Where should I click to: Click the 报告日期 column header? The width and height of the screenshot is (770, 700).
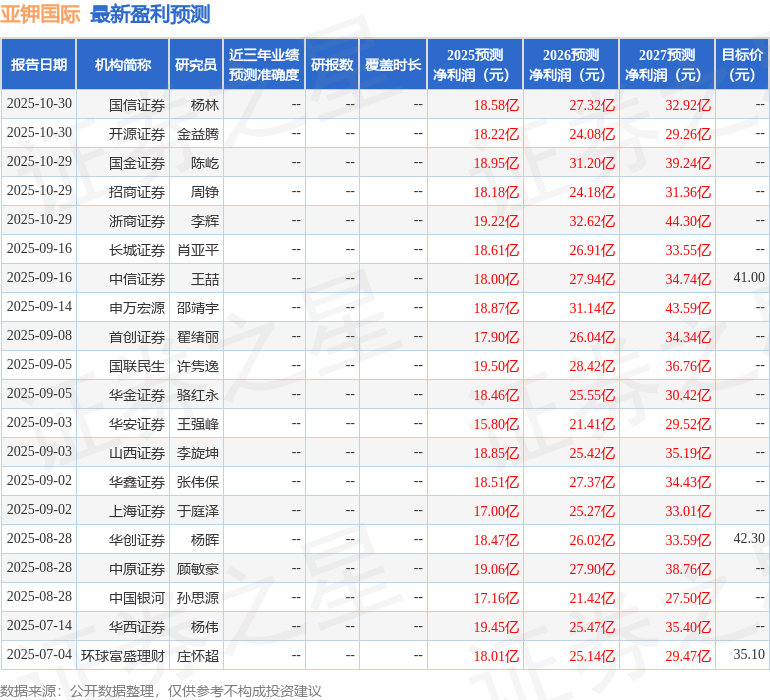click(x=39, y=65)
